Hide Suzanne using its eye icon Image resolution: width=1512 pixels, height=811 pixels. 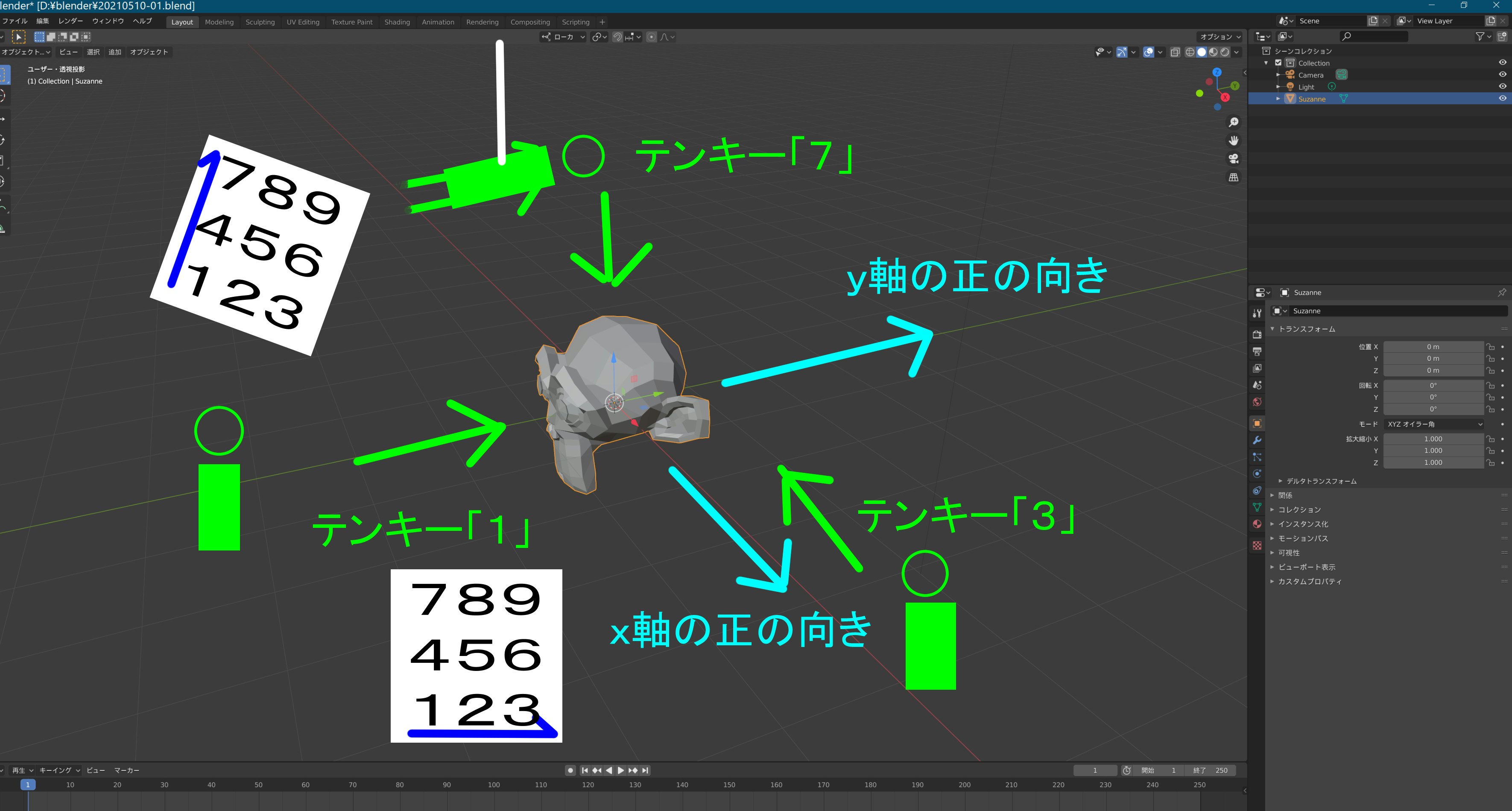pos(1502,99)
